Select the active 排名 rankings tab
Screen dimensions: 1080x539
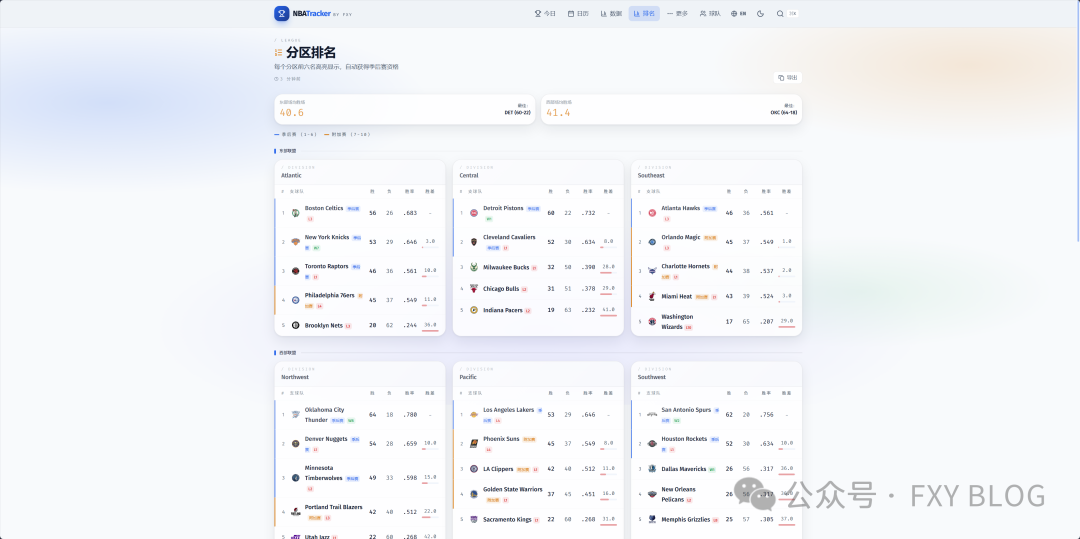644,14
